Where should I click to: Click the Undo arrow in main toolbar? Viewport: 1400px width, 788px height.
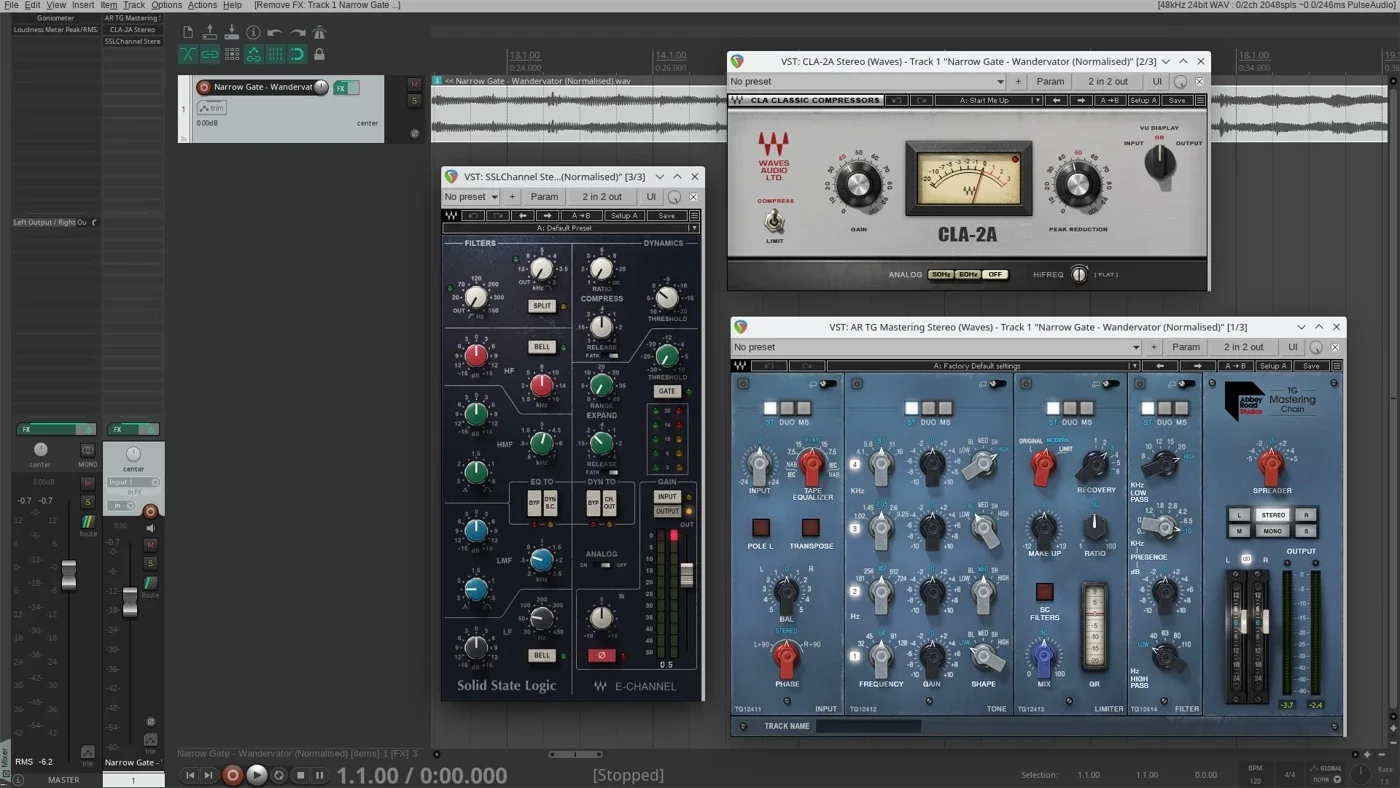pos(276,33)
